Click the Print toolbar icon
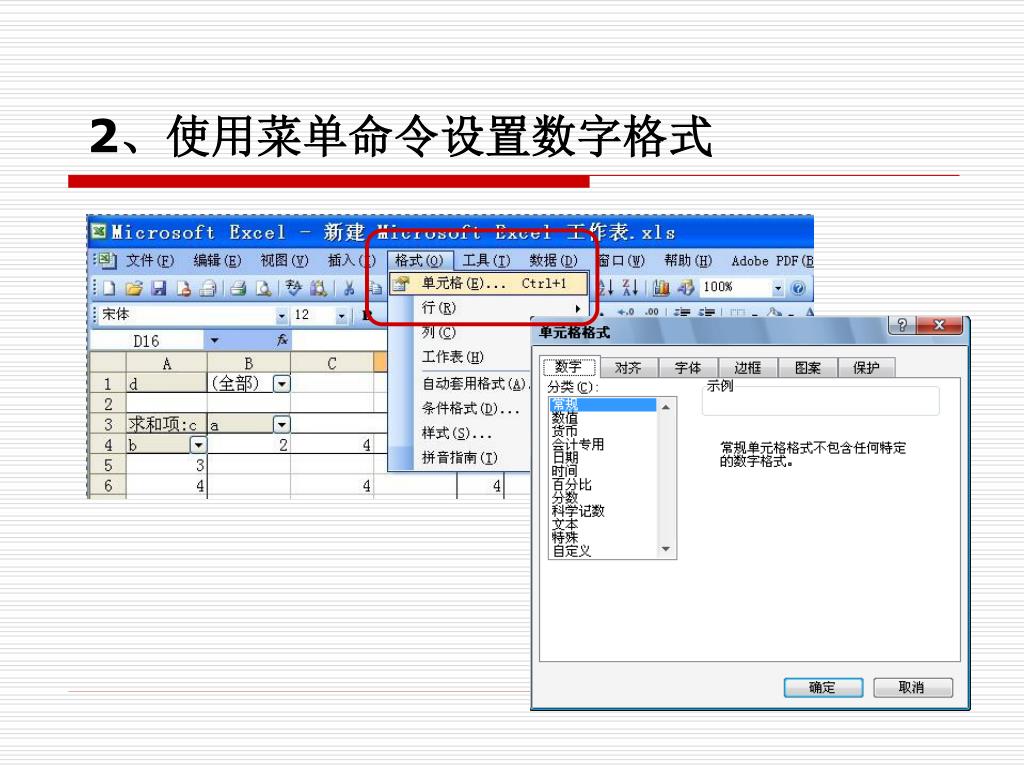The width and height of the screenshot is (1024, 768). (238, 288)
